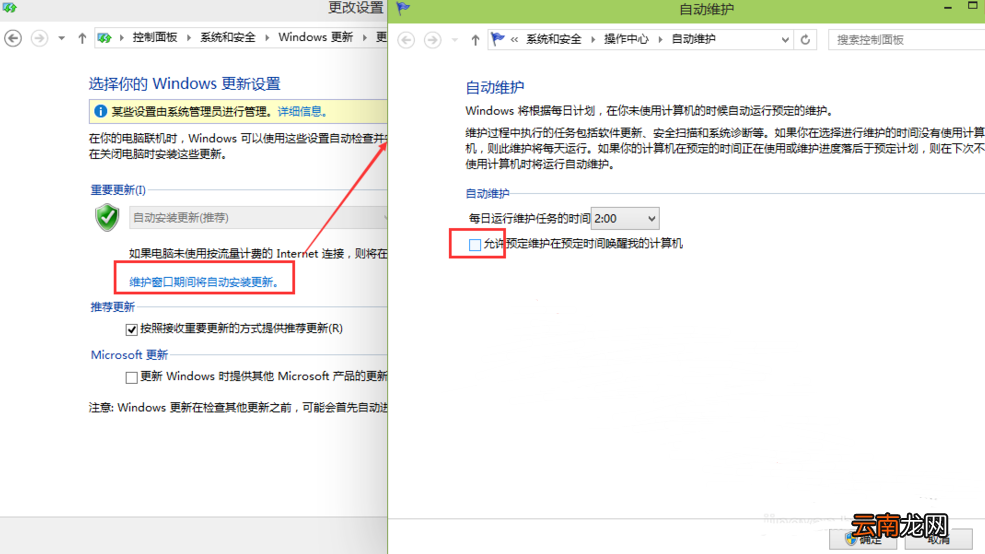985x554 pixels.
Task: Click flag icon in 自动维护 address bar
Action: click(498, 39)
